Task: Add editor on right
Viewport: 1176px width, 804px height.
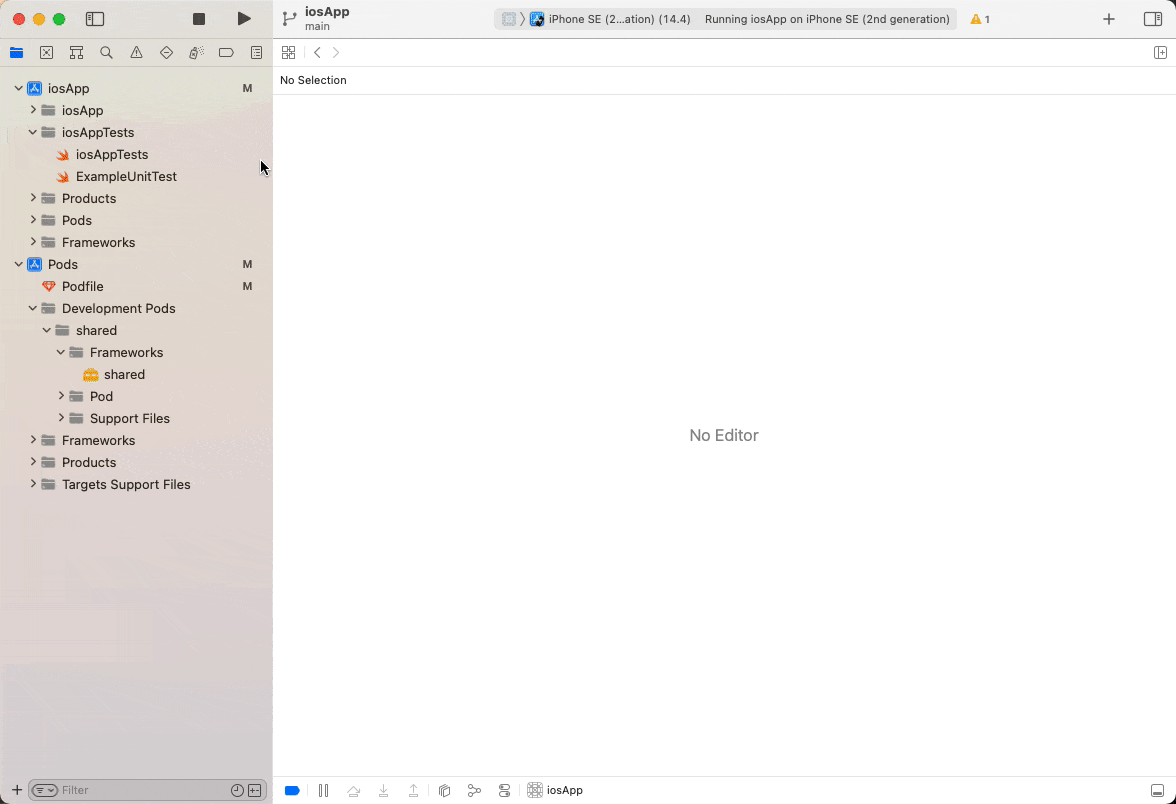Action: 1160,52
